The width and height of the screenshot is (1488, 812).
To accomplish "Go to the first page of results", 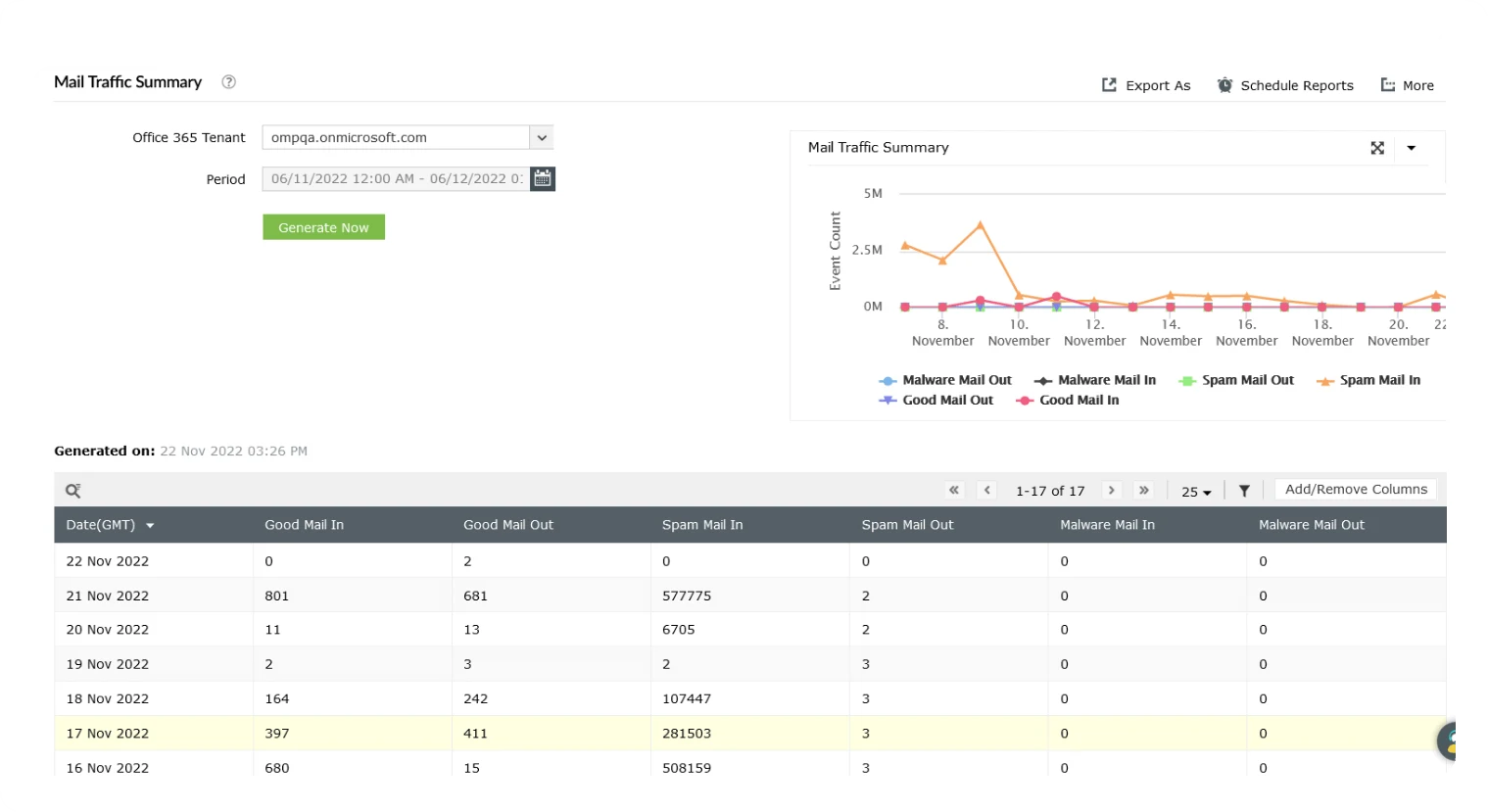I will 954,490.
